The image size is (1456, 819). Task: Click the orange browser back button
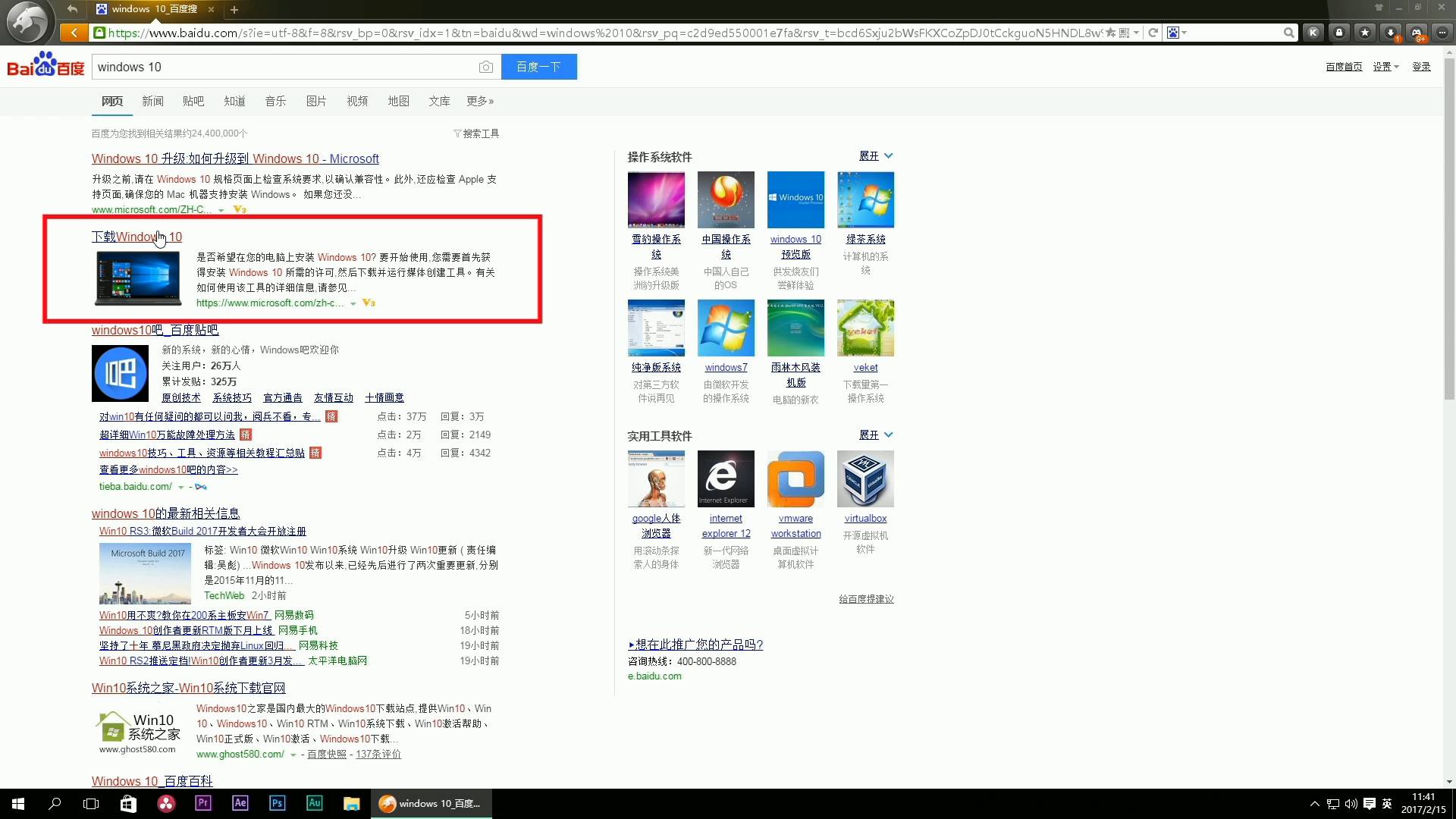click(74, 32)
